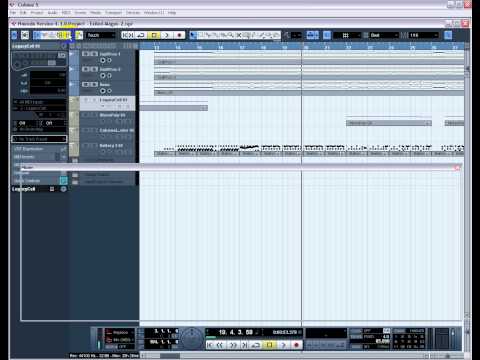
Task: Click the inspector volume value field
Action: pos(48,75)
